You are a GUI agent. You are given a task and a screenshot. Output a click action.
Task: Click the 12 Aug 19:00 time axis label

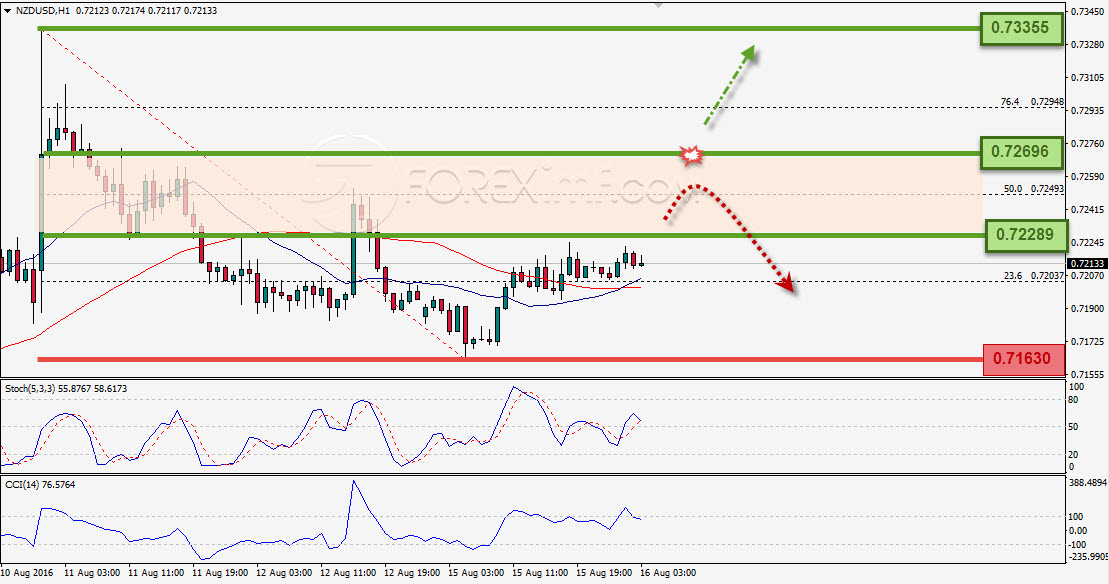point(412,573)
